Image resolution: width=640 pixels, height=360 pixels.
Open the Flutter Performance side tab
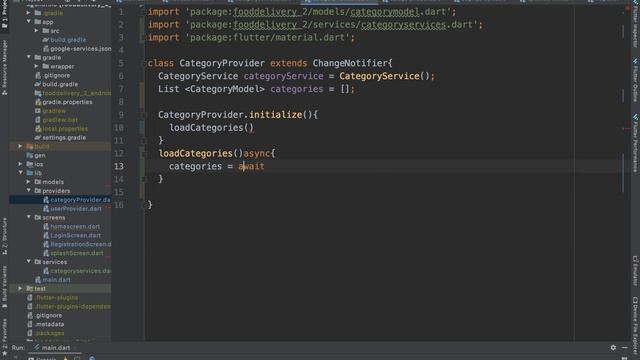pyautogui.click(x=636, y=143)
